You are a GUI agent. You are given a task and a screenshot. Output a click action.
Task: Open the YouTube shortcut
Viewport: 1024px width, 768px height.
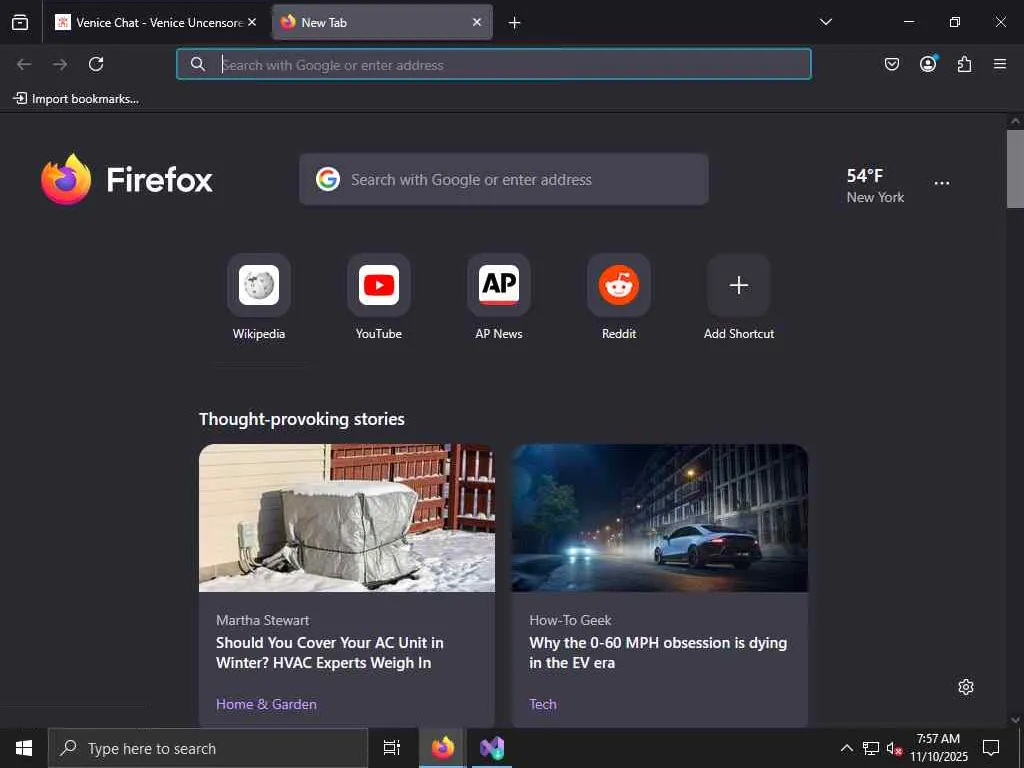tap(379, 297)
